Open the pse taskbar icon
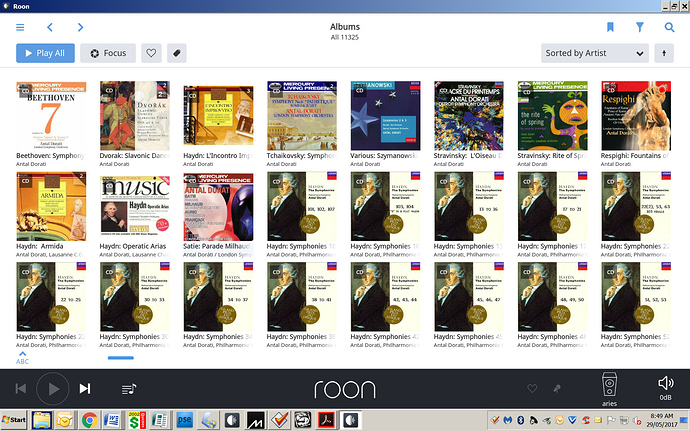 (184, 420)
